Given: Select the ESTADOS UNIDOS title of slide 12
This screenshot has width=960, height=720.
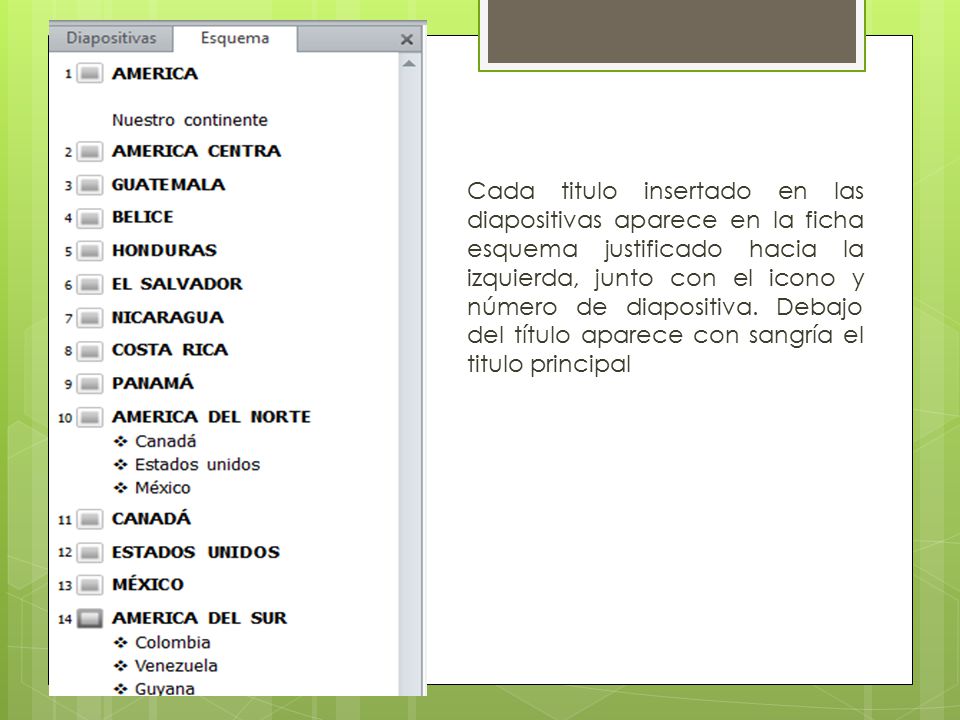Looking at the screenshot, I should pos(196,552).
